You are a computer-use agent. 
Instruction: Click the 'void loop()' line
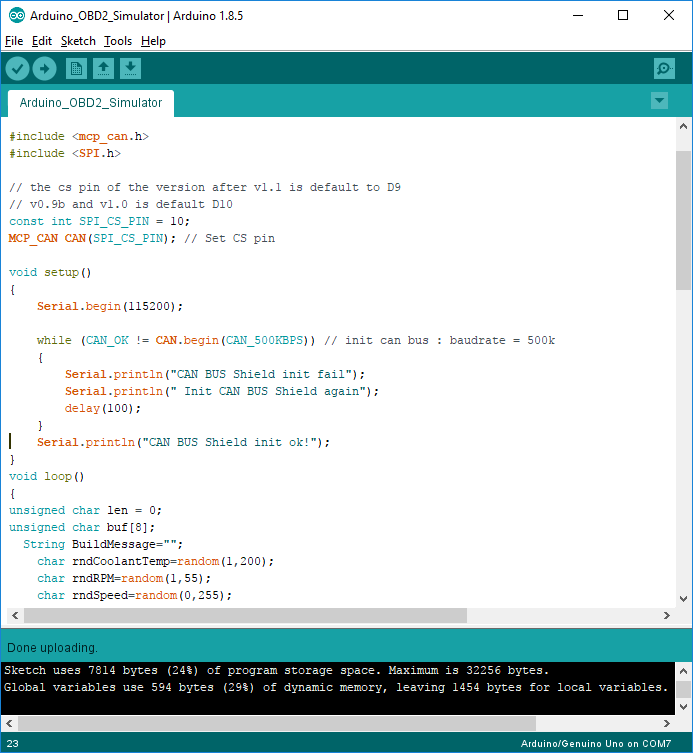pos(47,476)
